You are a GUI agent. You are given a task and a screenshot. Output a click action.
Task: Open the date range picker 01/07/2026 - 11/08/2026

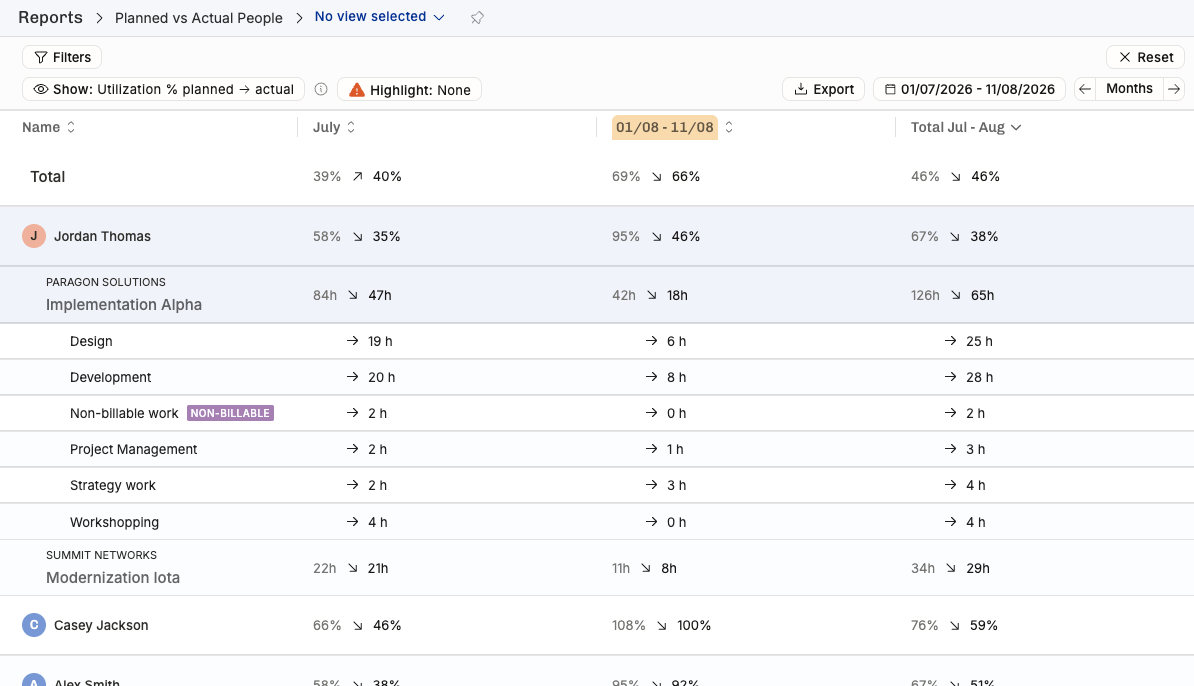pyautogui.click(x=969, y=89)
